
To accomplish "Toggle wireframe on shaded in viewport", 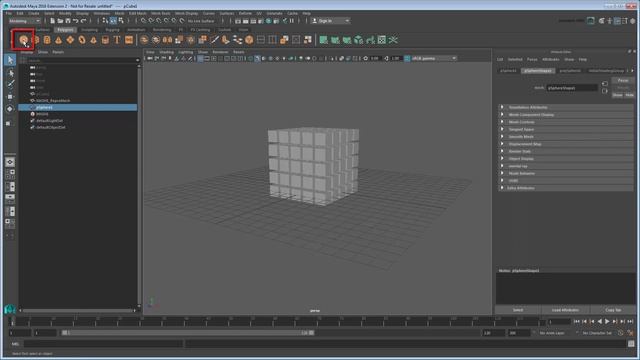I will 271,58.
